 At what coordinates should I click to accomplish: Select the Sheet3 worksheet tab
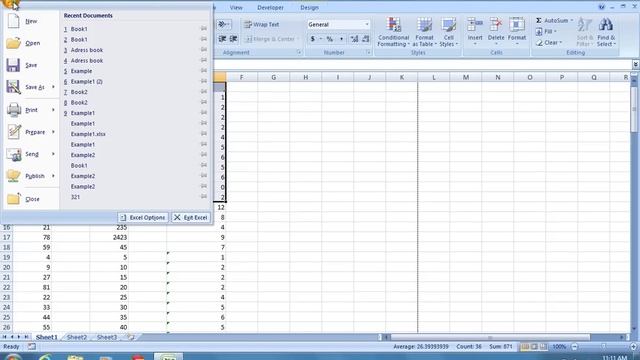[x=107, y=337]
